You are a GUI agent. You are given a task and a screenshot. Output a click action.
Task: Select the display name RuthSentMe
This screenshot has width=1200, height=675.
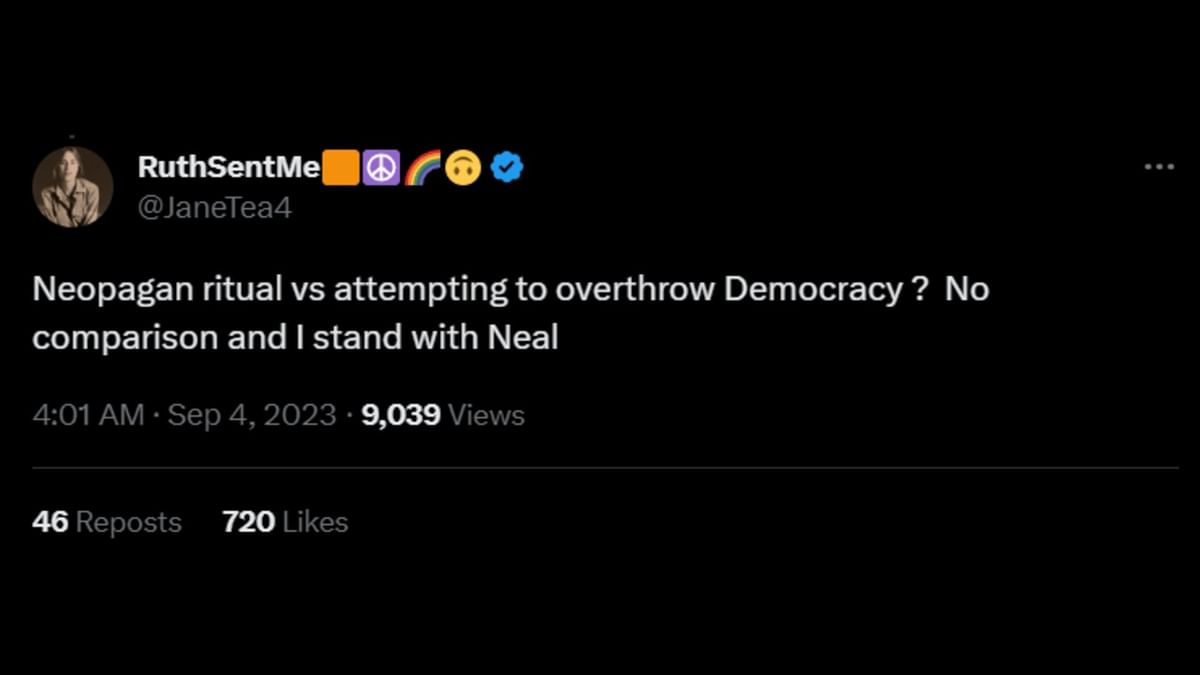(229, 167)
